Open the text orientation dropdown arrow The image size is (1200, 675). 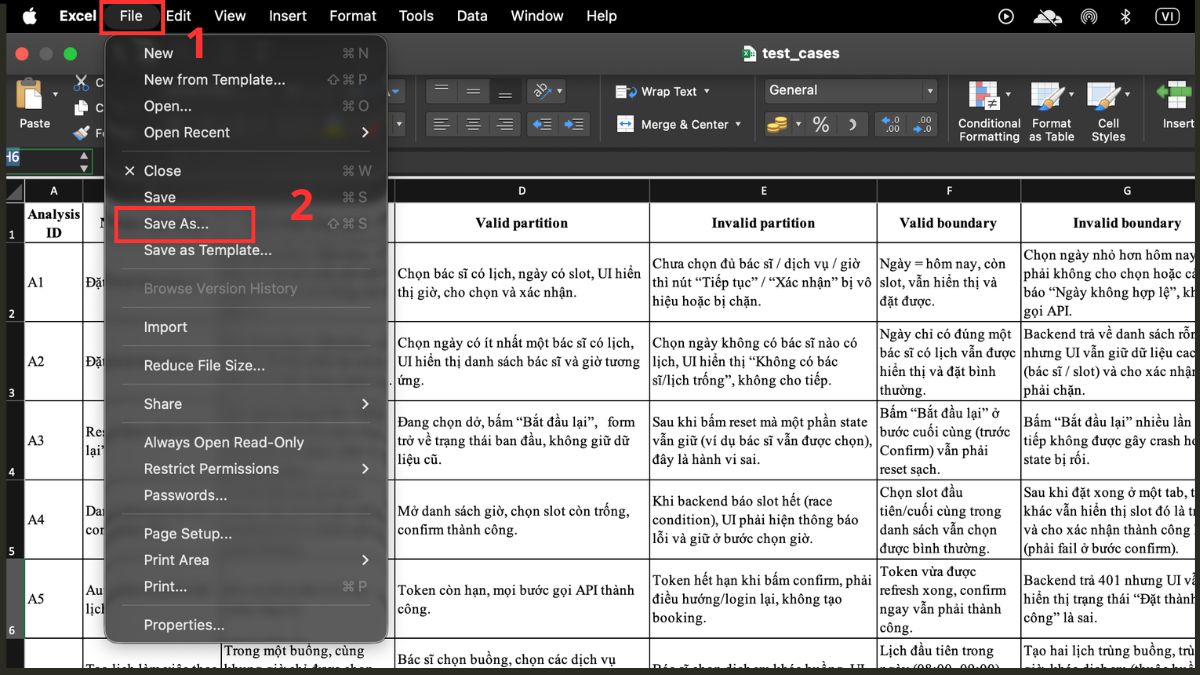point(560,91)
